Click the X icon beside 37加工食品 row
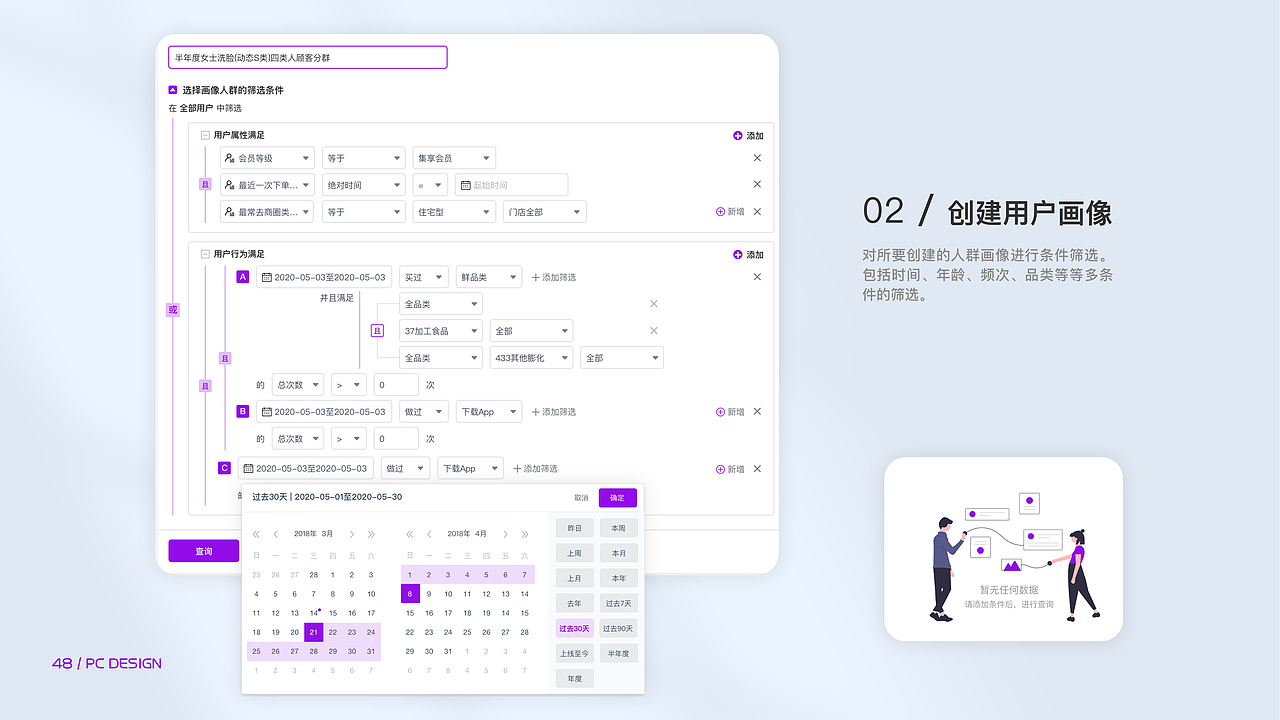 pos(653,330)
